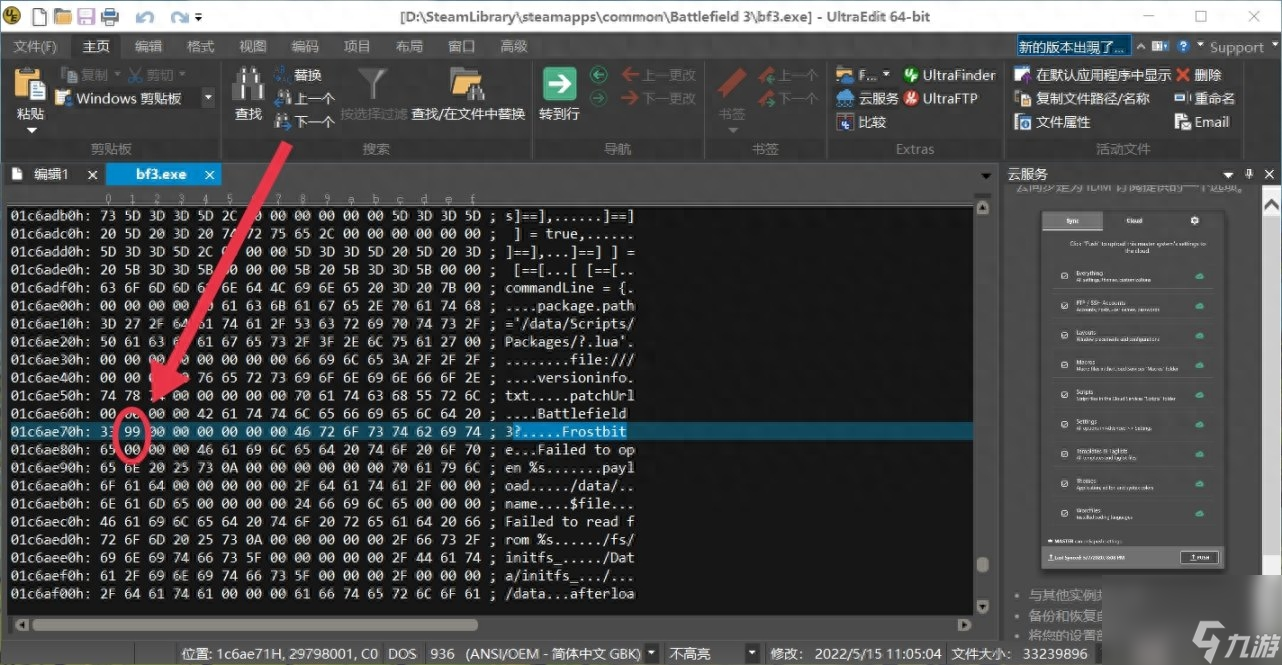Viewport: 1282px width, 665px height.
Task: Switch to the 高级 ribbon tab
Action: 514,46
